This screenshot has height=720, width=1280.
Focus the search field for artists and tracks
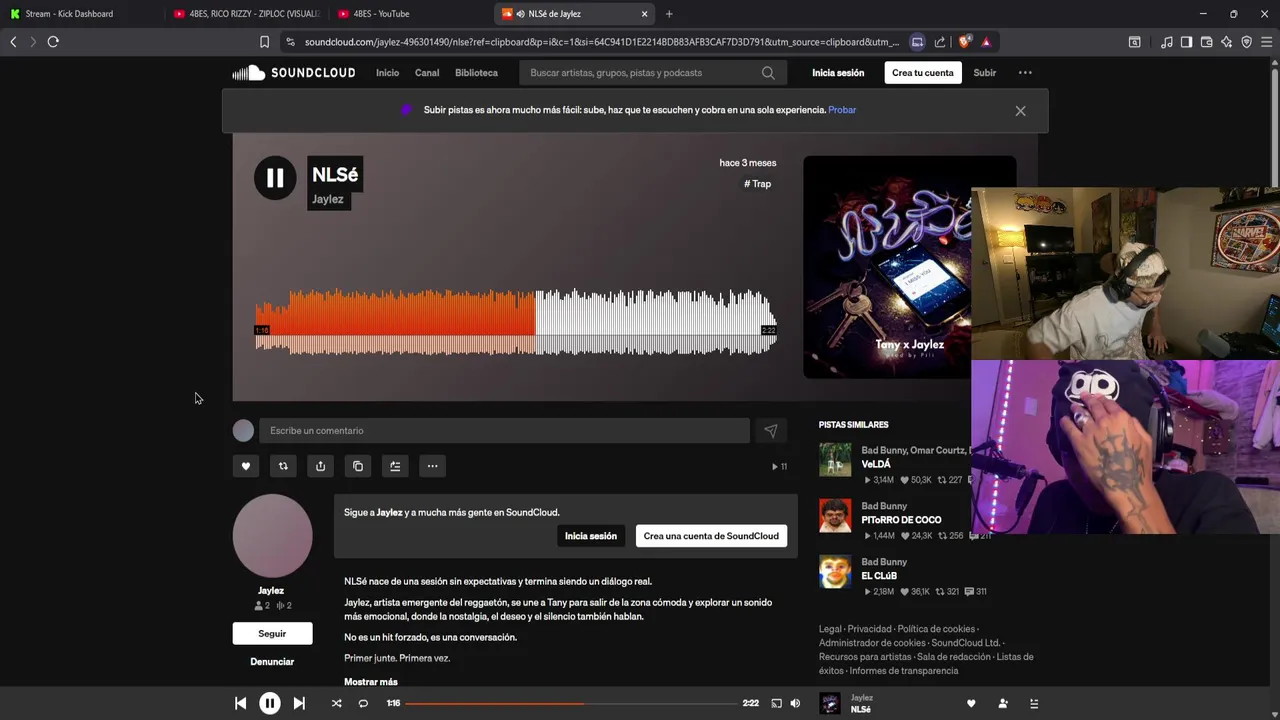click(x=642, y=73)
